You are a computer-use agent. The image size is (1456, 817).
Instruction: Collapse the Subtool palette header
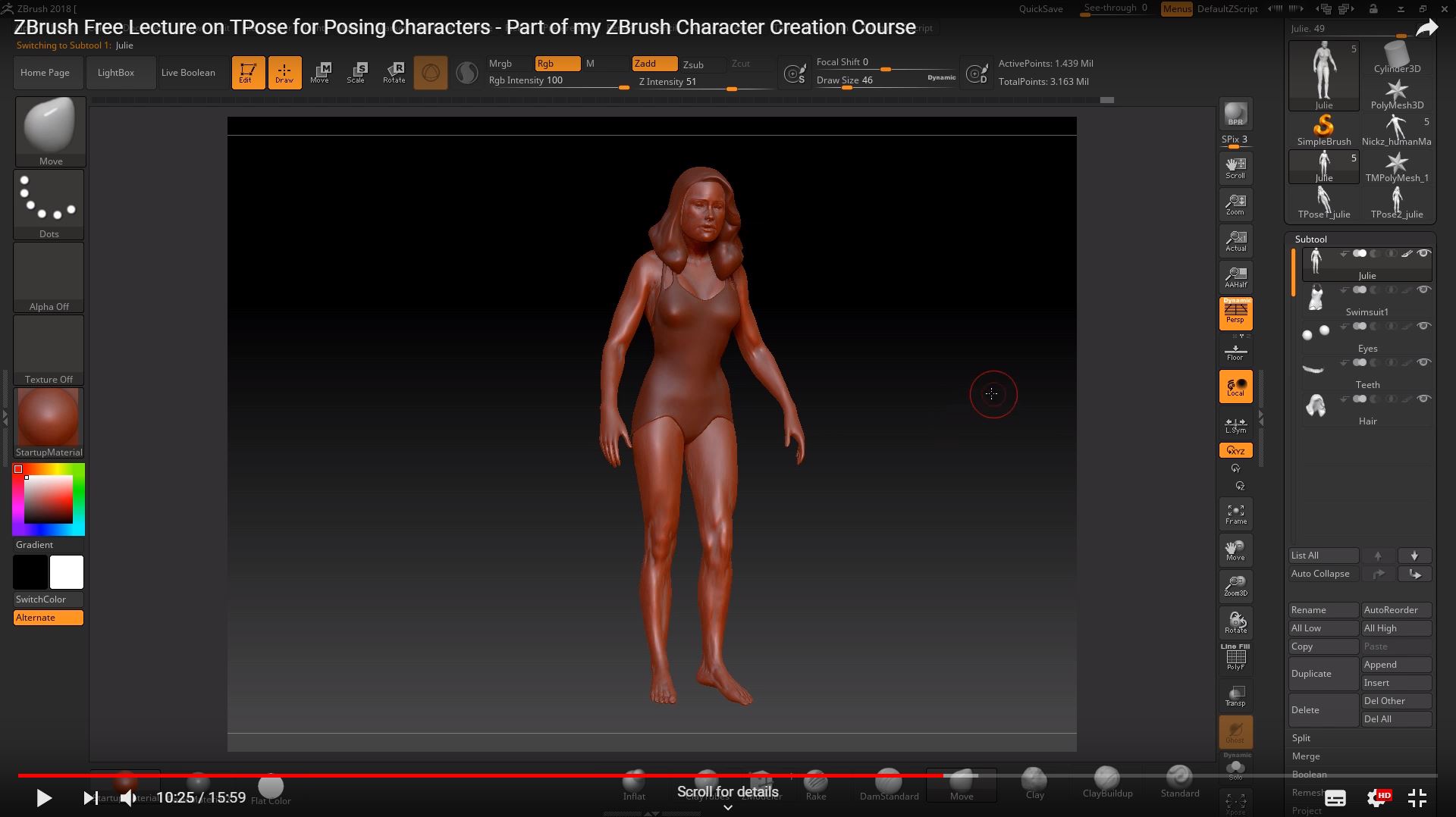[x=1311, y=239]
